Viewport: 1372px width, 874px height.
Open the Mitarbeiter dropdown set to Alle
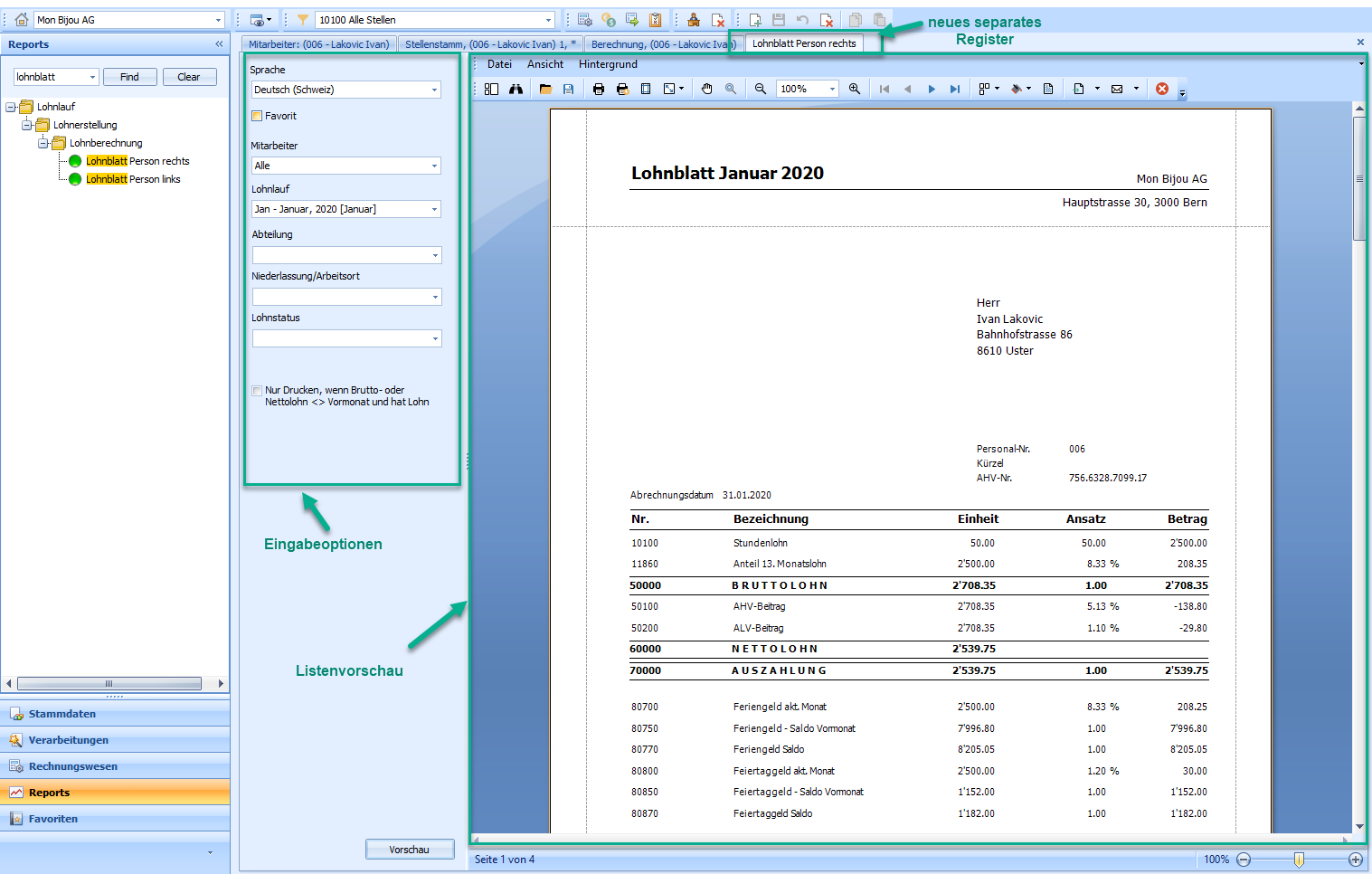coord(434,166)
